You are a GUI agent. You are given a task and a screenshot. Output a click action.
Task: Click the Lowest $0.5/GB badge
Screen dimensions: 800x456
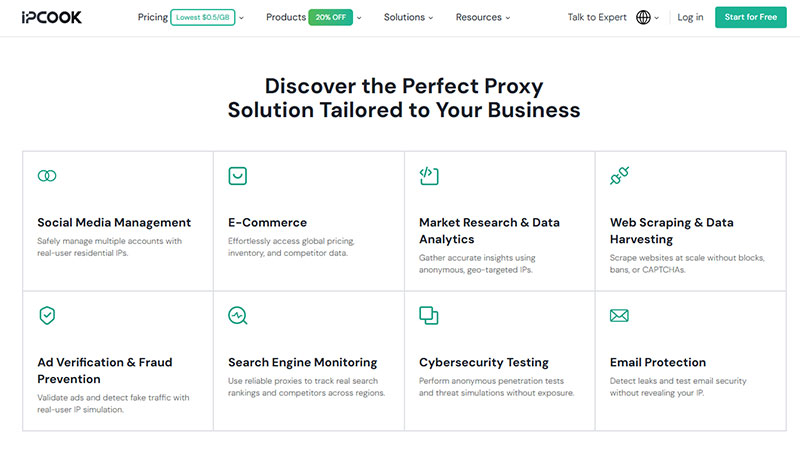203,17
